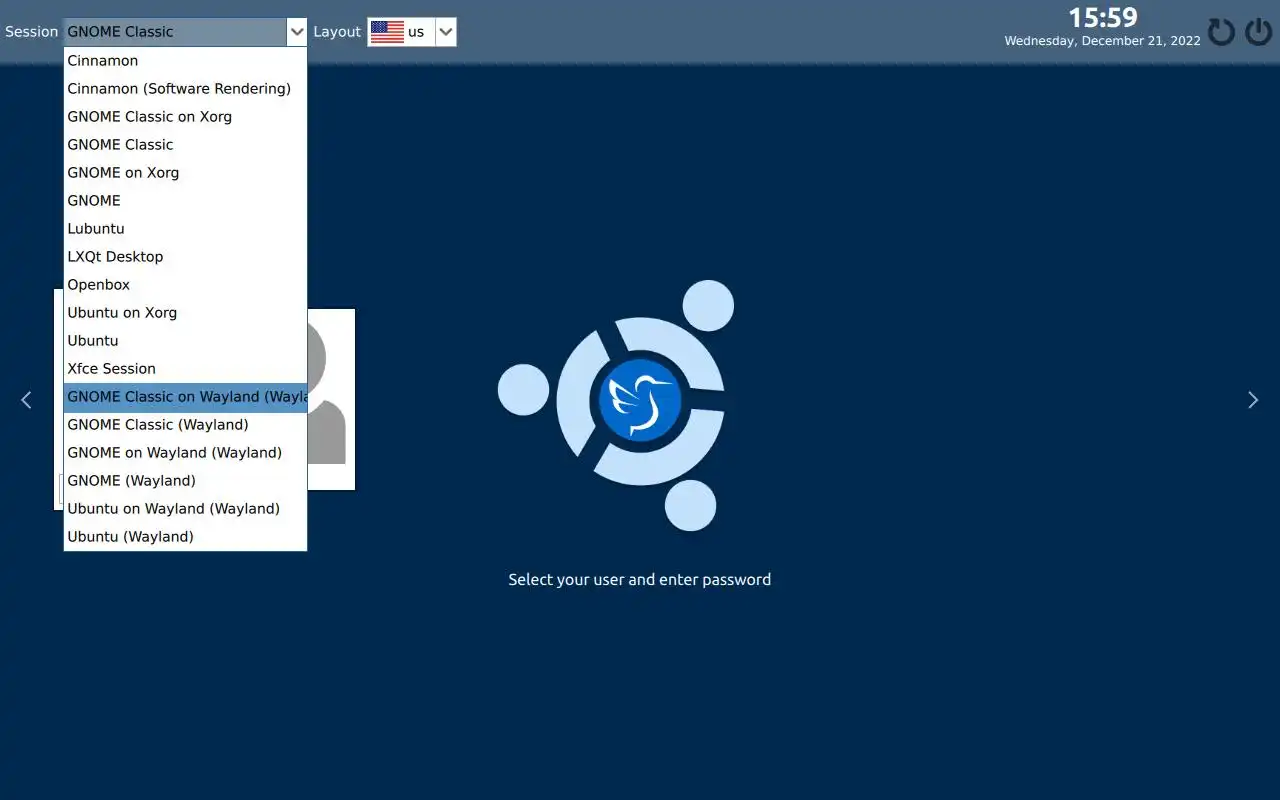This screenshot has height=800, width=1280.
Task: Choose the plain GNOME Classic entry
Action: pyautogui.click(x=185, y=145)
